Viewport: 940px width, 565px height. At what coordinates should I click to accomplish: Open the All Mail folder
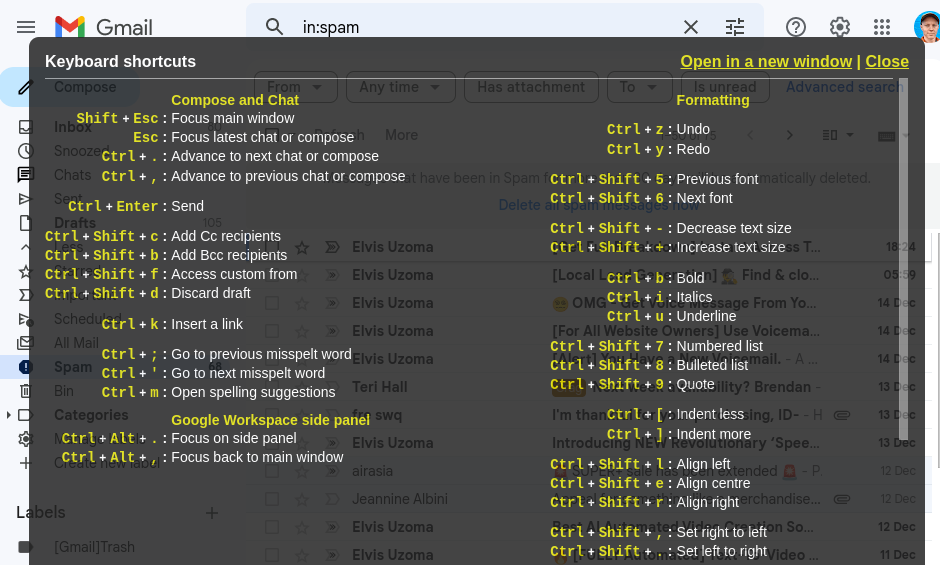coord(76,343)
